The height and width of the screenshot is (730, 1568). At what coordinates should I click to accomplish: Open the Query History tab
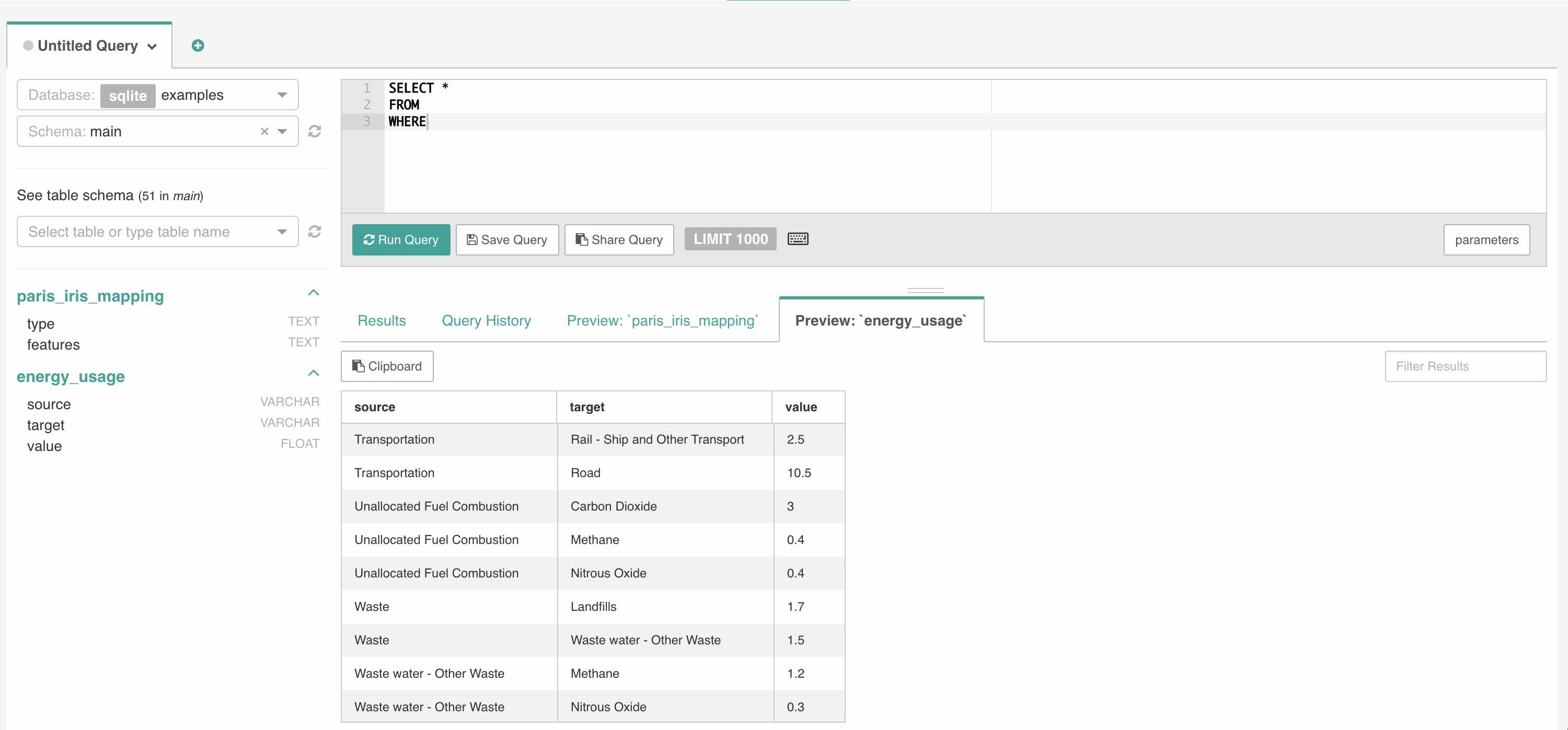486,321
